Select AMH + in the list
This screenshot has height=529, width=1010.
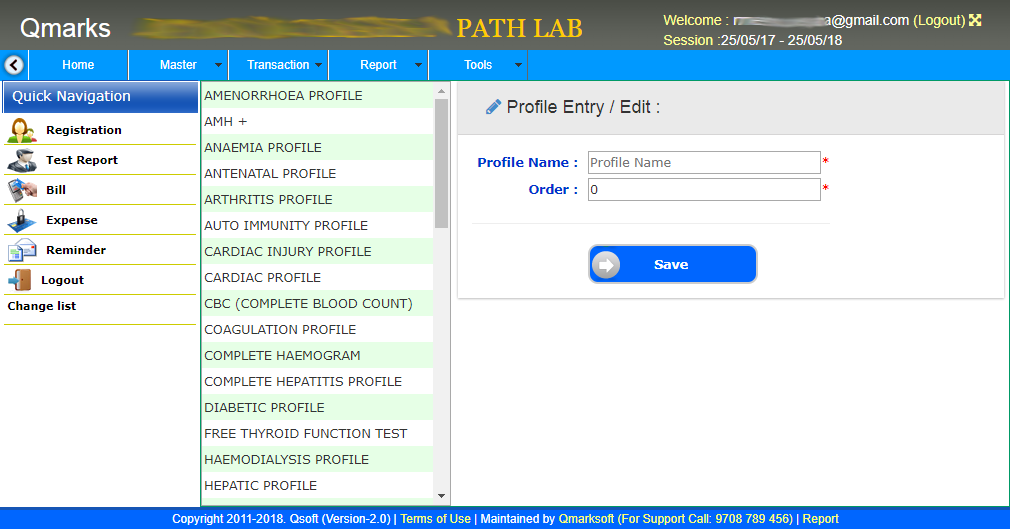[318, 121]
